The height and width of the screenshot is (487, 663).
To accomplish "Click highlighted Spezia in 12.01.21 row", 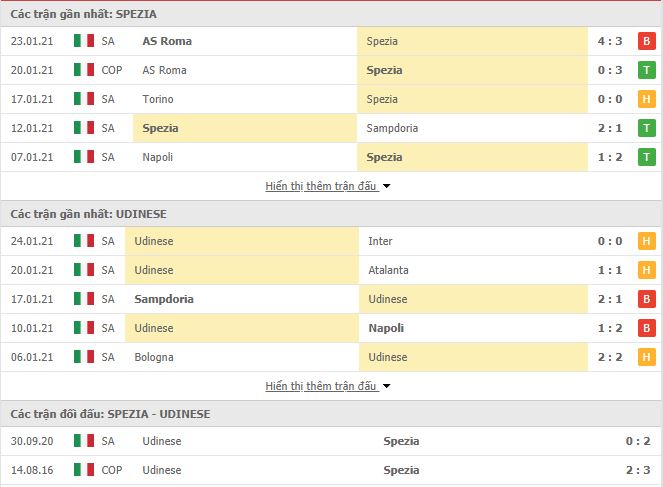I will 160,128.
